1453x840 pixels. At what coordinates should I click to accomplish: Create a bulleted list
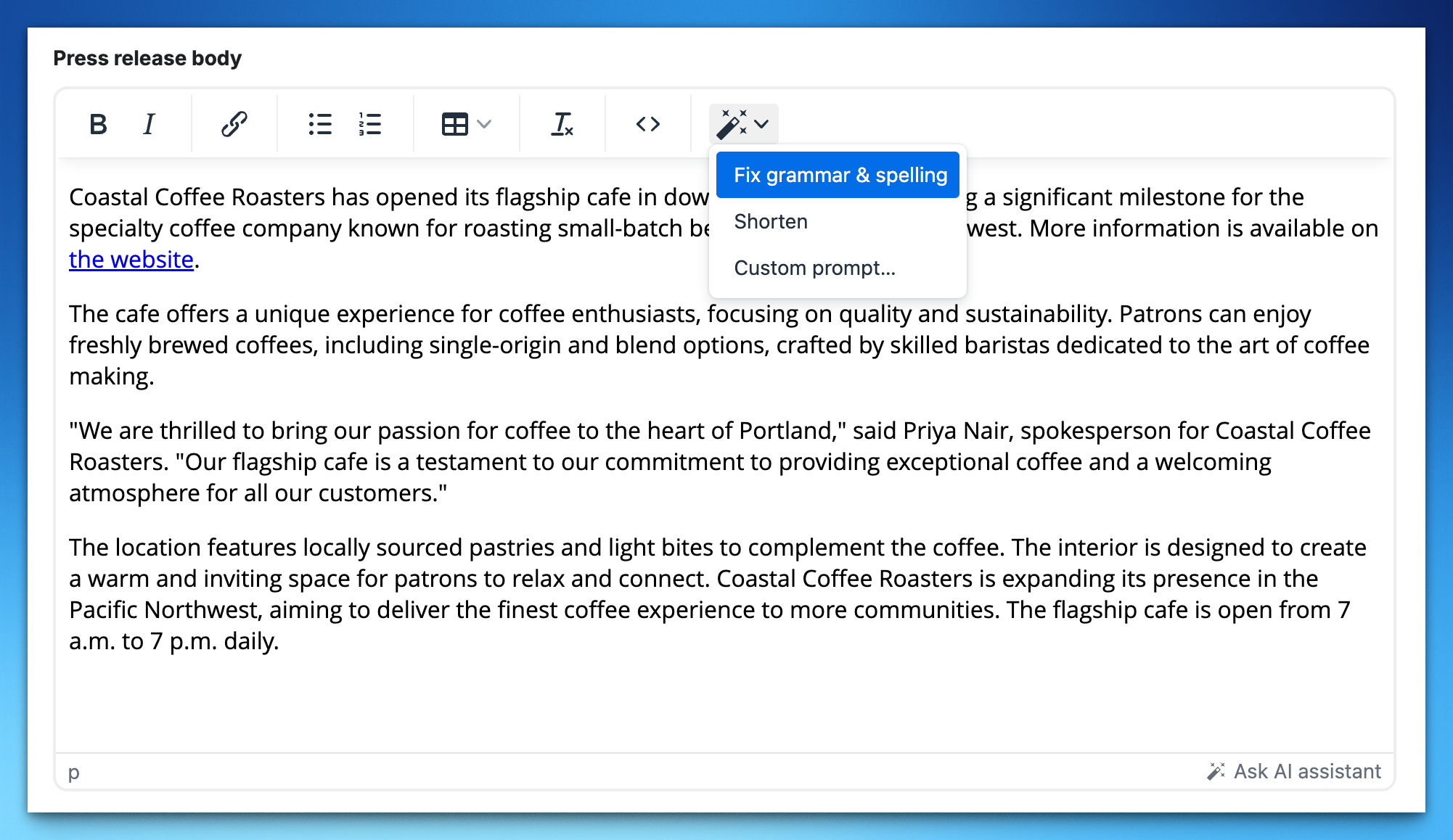click(x=320, y=124)
